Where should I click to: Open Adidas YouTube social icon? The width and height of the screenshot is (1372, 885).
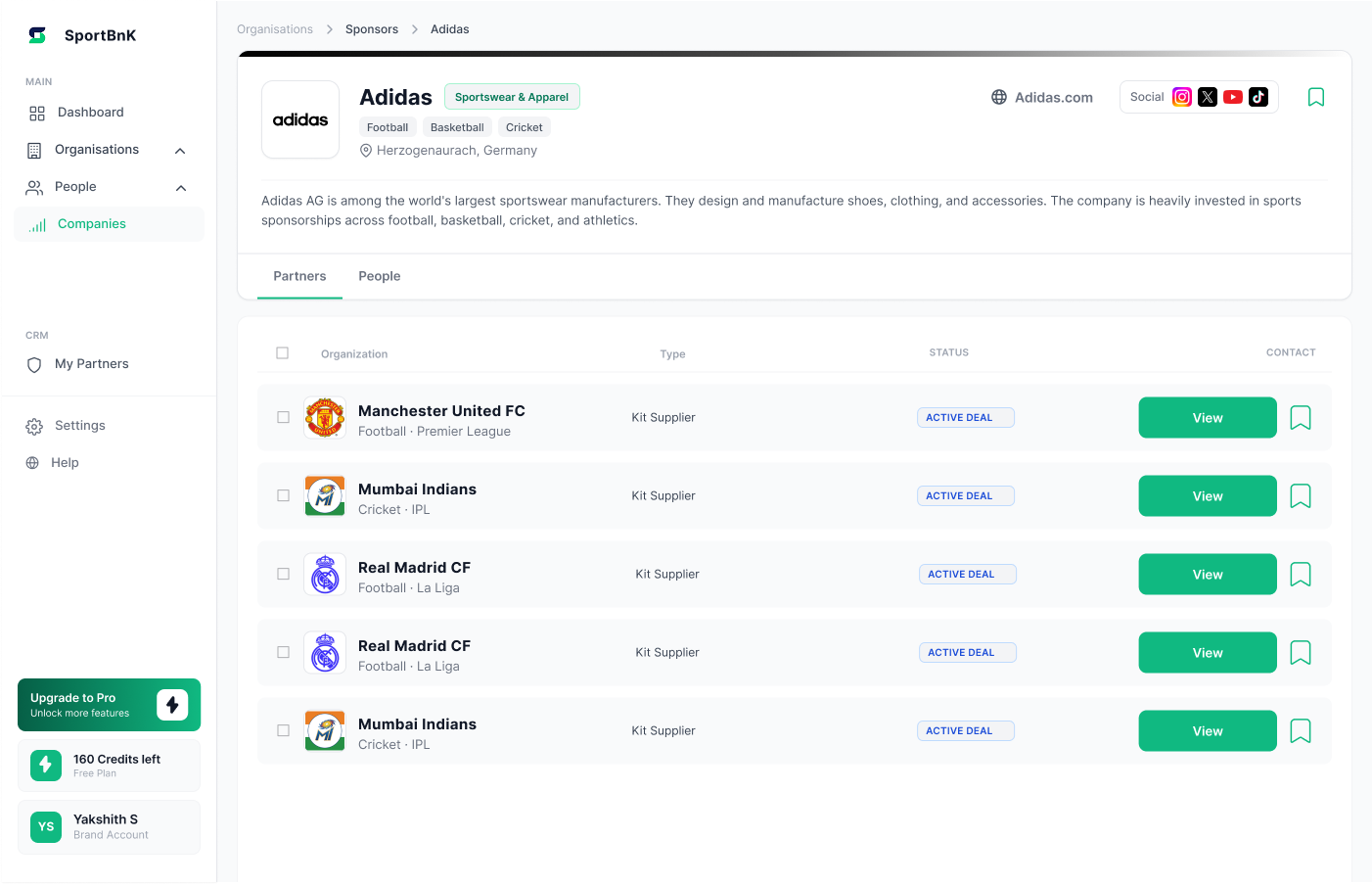pyautogui.click(x=1233, y=97)
